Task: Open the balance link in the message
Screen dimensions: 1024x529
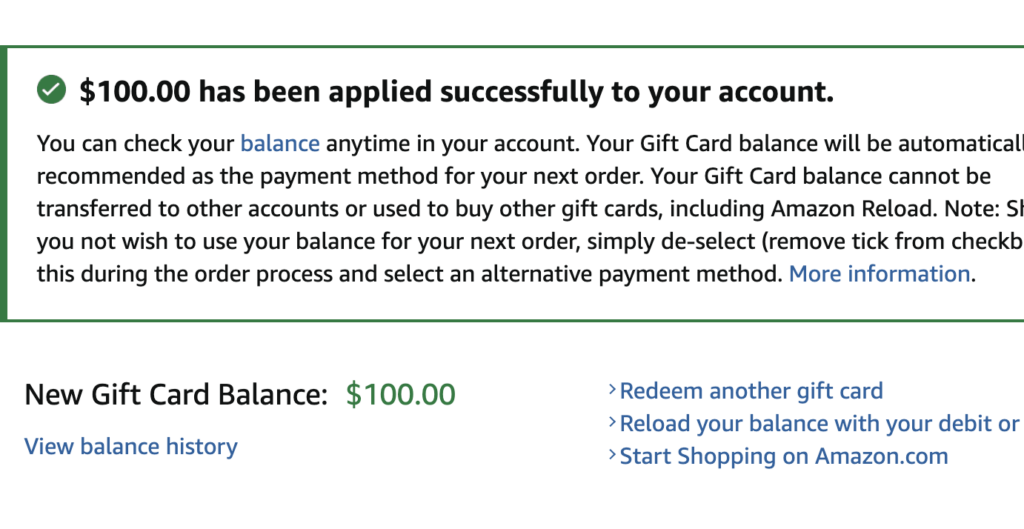Action: [280, 143]
